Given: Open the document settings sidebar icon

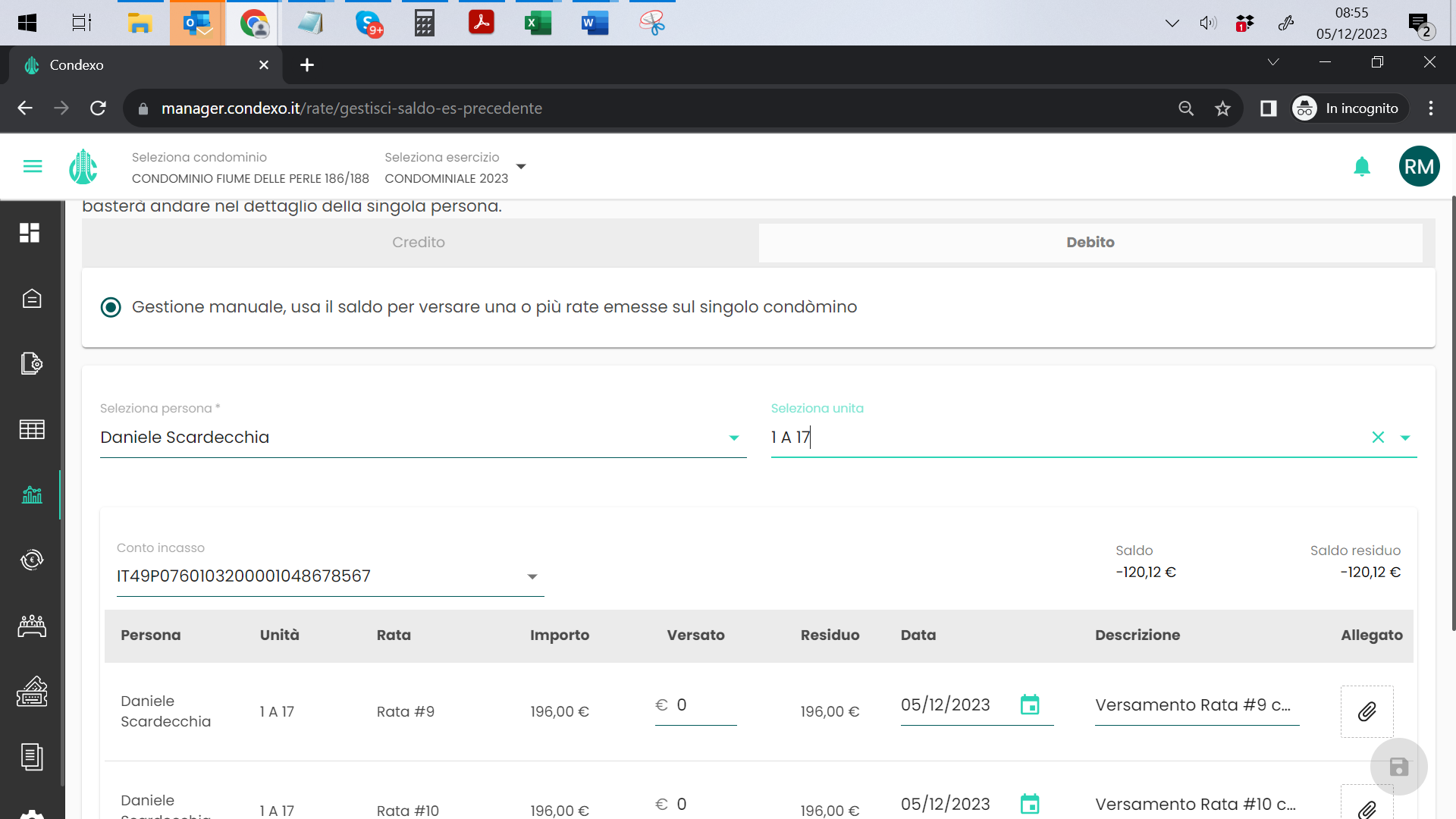Looking at the screenshot, I should 32,364.
